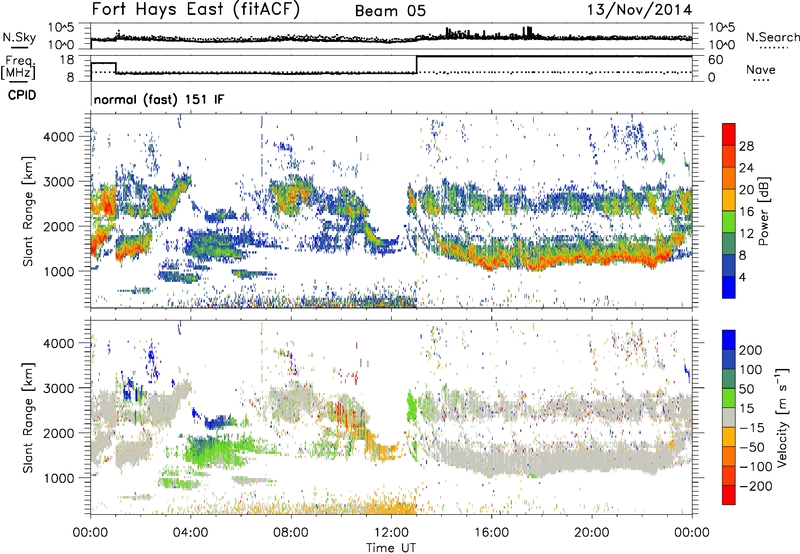Click the "60" Nave tick label
The width and height of the screenshot is (800, 554).
pyautogui.click(x=716, y=60)
